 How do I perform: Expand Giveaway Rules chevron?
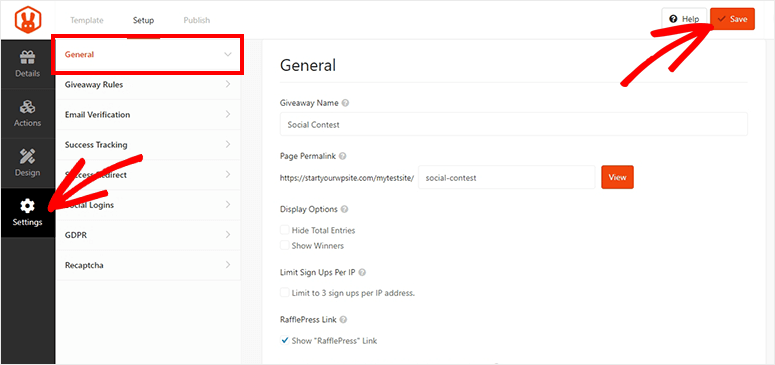click(228, 85)
